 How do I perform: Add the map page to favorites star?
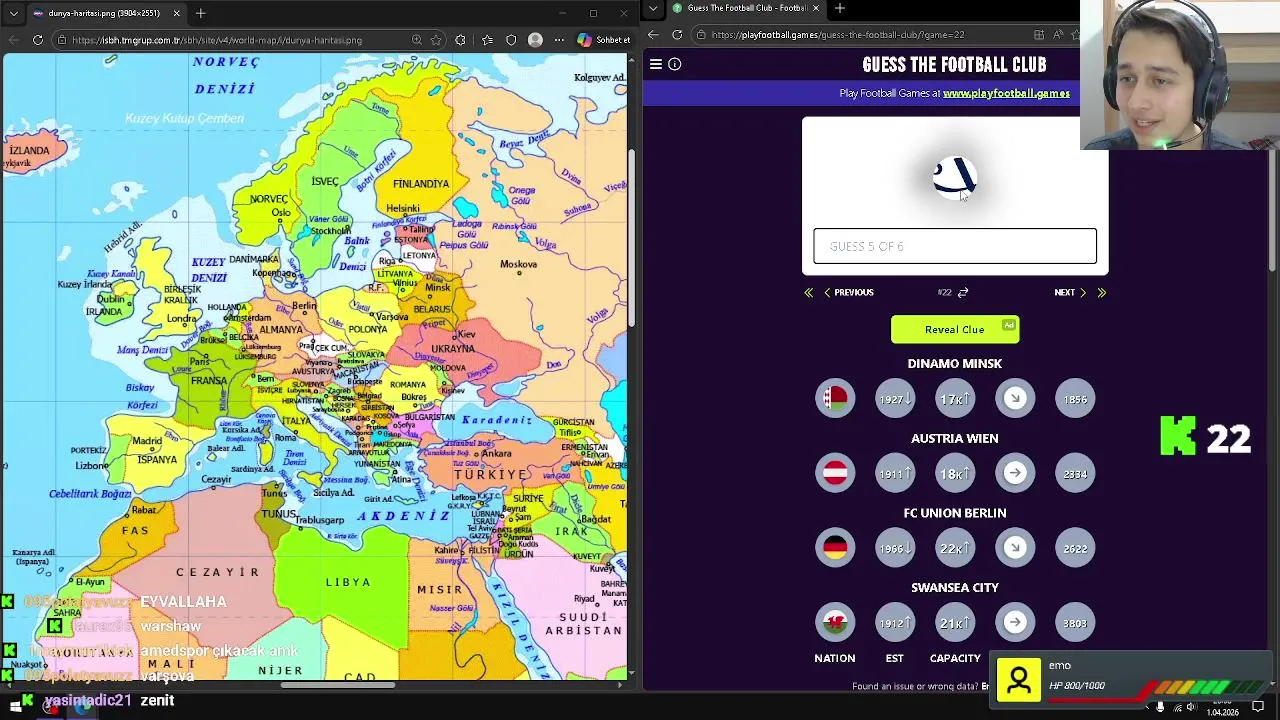[x=436, y=40]
